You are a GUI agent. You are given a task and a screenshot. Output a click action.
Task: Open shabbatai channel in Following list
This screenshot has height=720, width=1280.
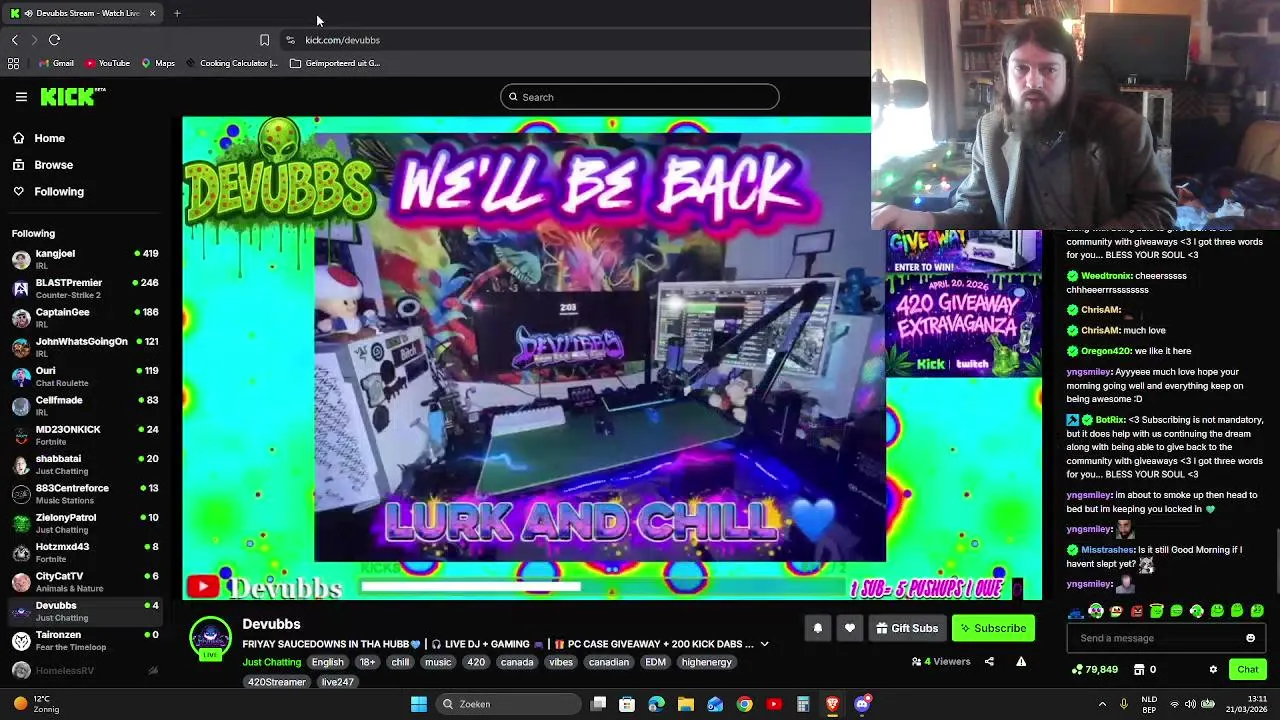[86, 464]
